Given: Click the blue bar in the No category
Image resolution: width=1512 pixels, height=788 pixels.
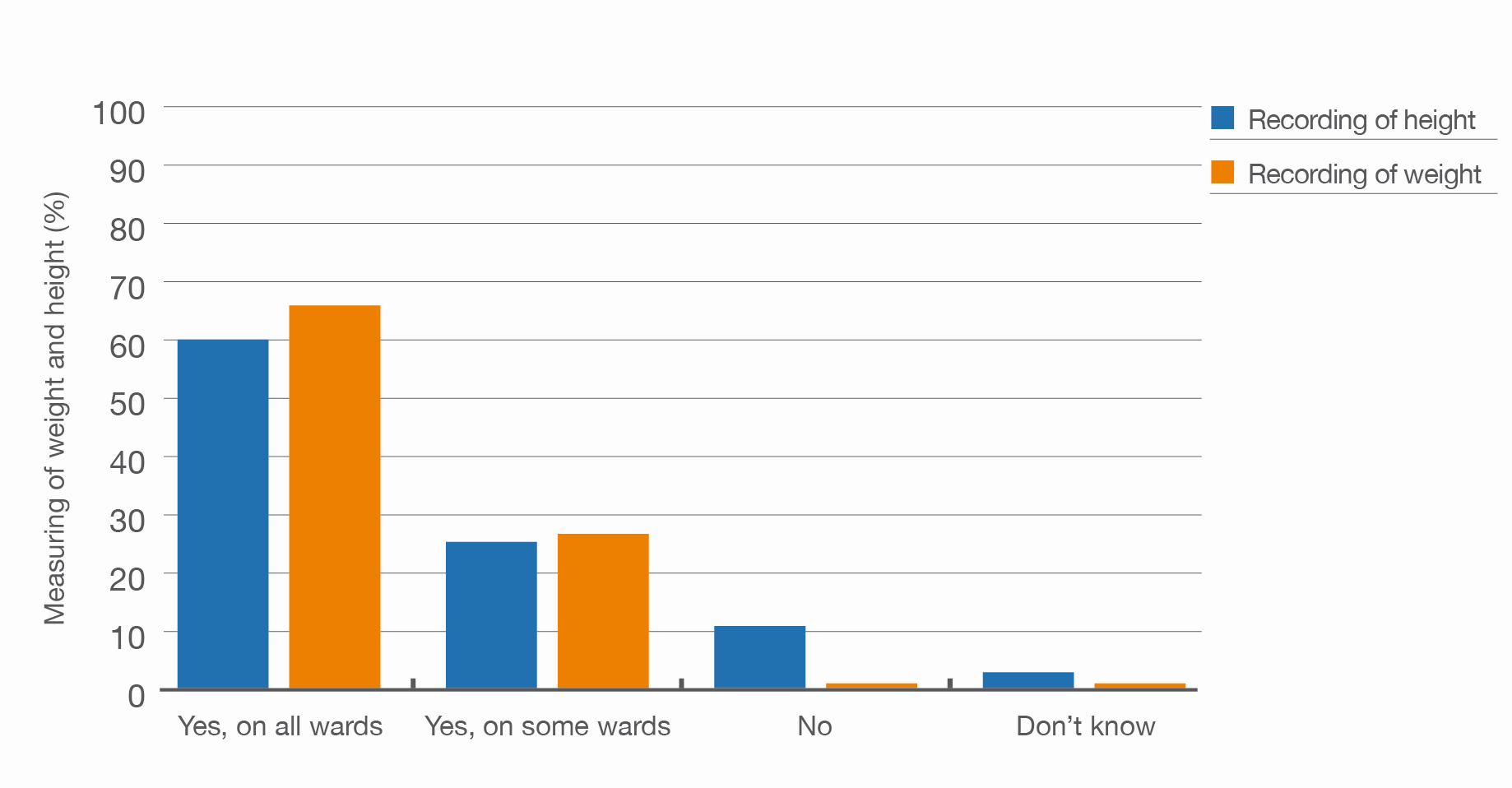Looking at the screenshot, I should [759, 657].
